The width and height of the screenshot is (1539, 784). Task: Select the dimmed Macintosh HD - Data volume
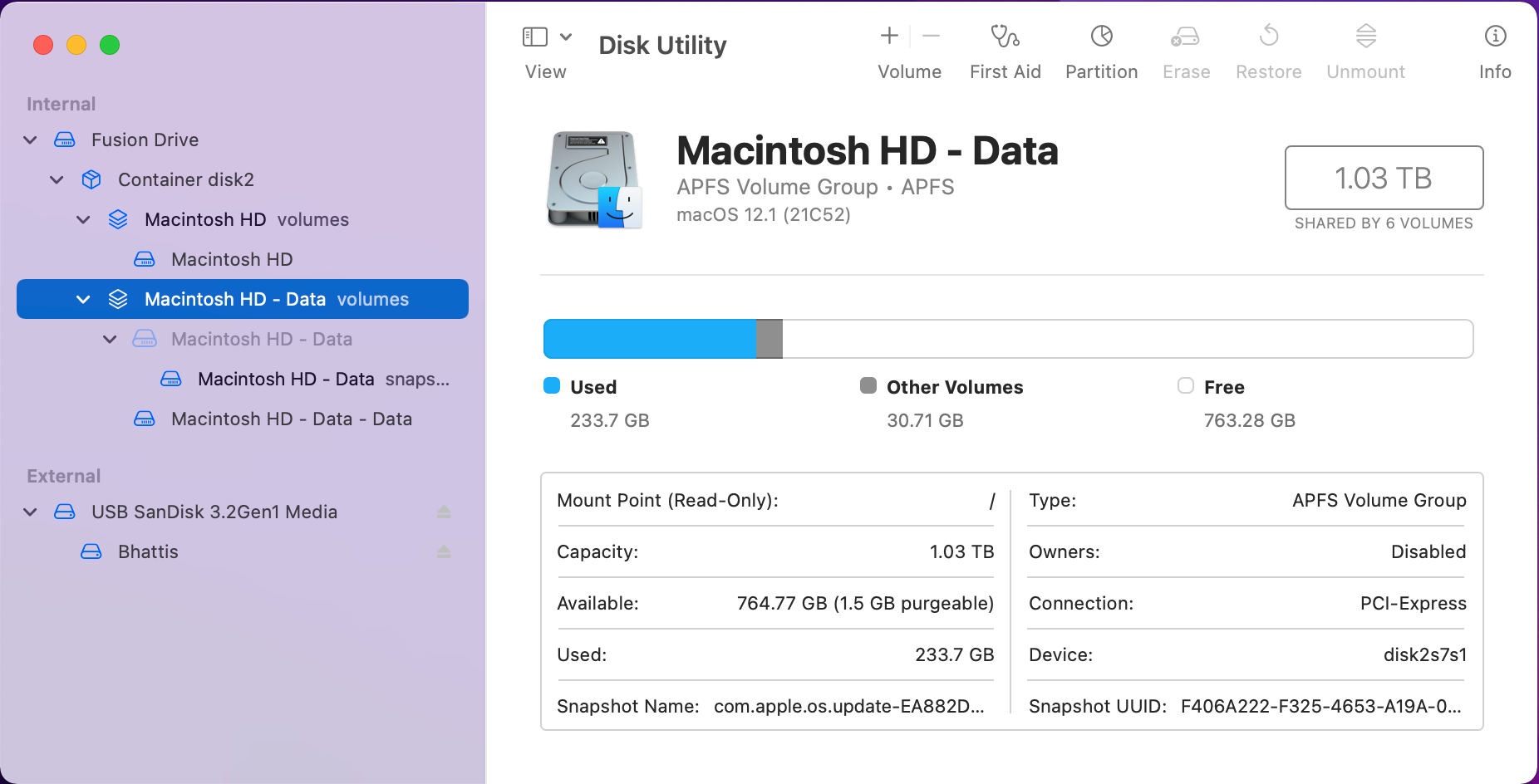click(x=243, y=339)
